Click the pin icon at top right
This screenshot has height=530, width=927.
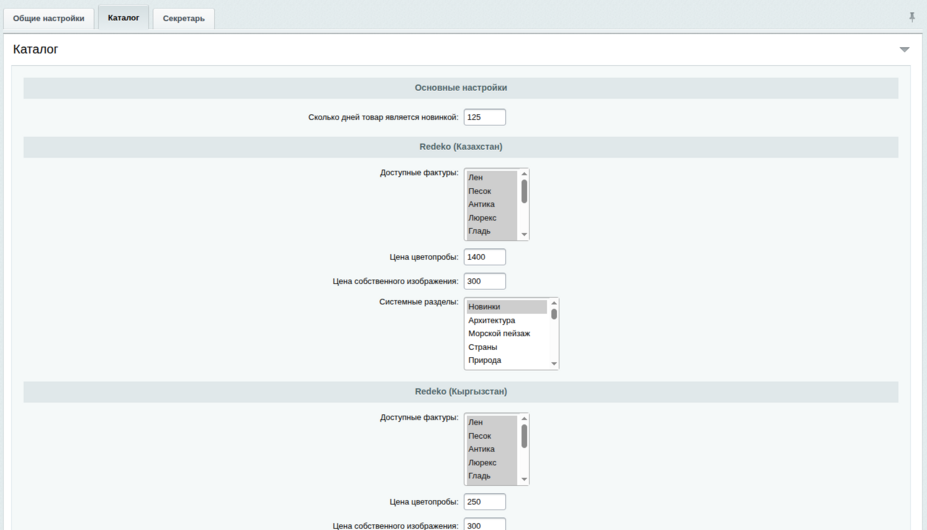click(x=911, y=17)
